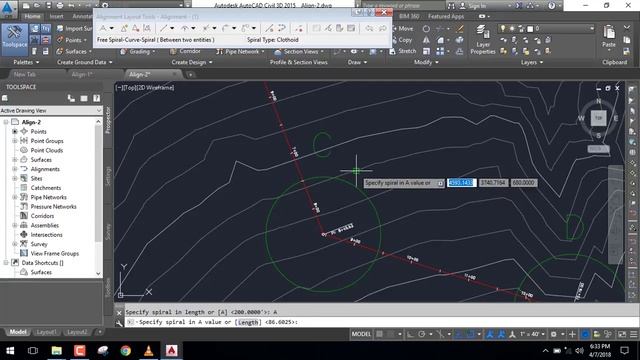Expand the Pipe Networks tree node
Screen dimensions: 640x360
click(15, 197)
